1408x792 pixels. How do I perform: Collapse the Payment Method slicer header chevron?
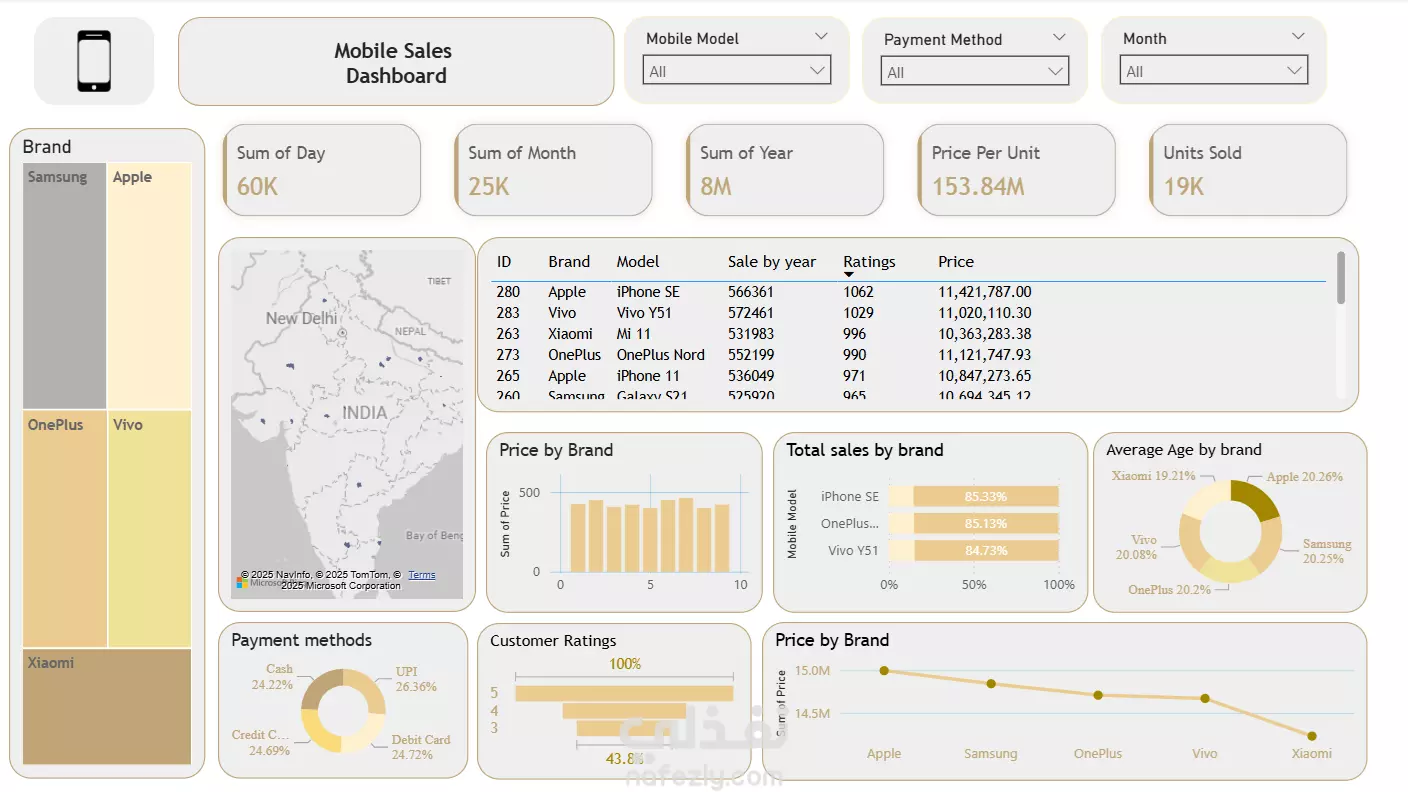(x=1059, y=38)
